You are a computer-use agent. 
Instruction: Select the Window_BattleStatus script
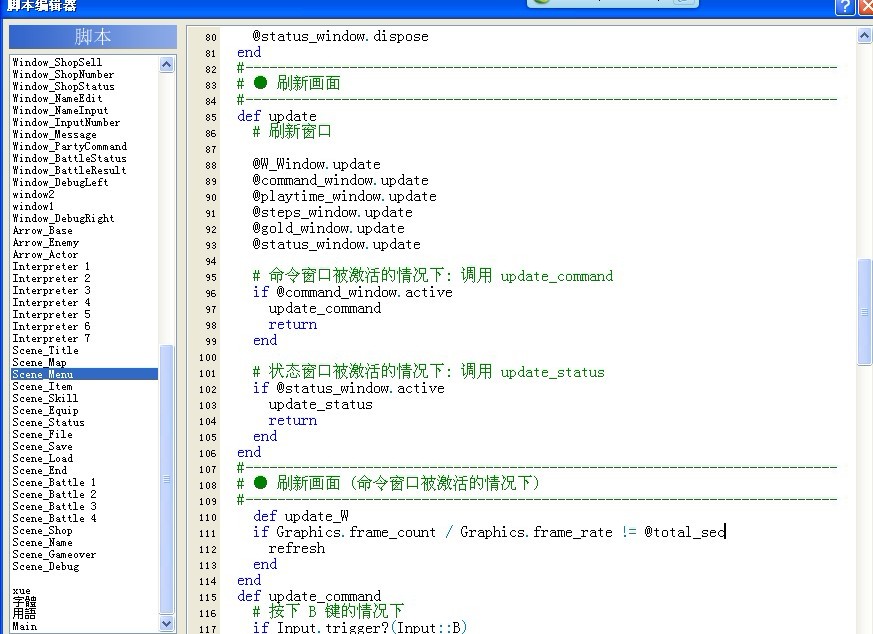pos(69,159)
